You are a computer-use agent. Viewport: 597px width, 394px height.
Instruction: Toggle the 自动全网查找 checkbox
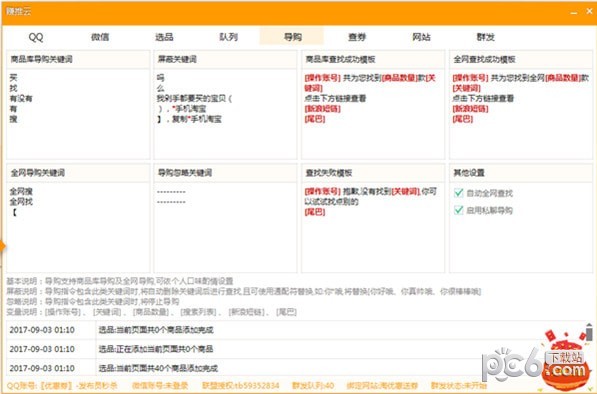point(459,193)
